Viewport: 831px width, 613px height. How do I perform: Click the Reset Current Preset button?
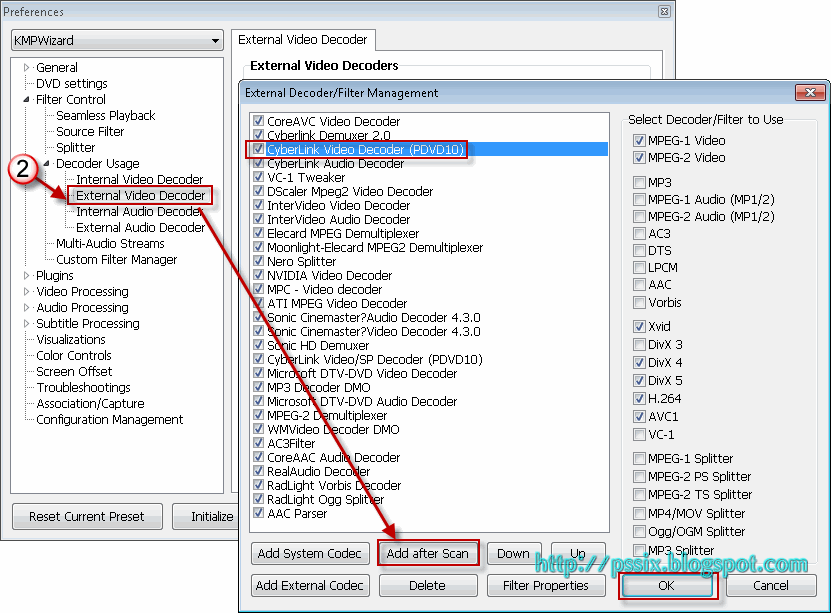tap(87, 516)
